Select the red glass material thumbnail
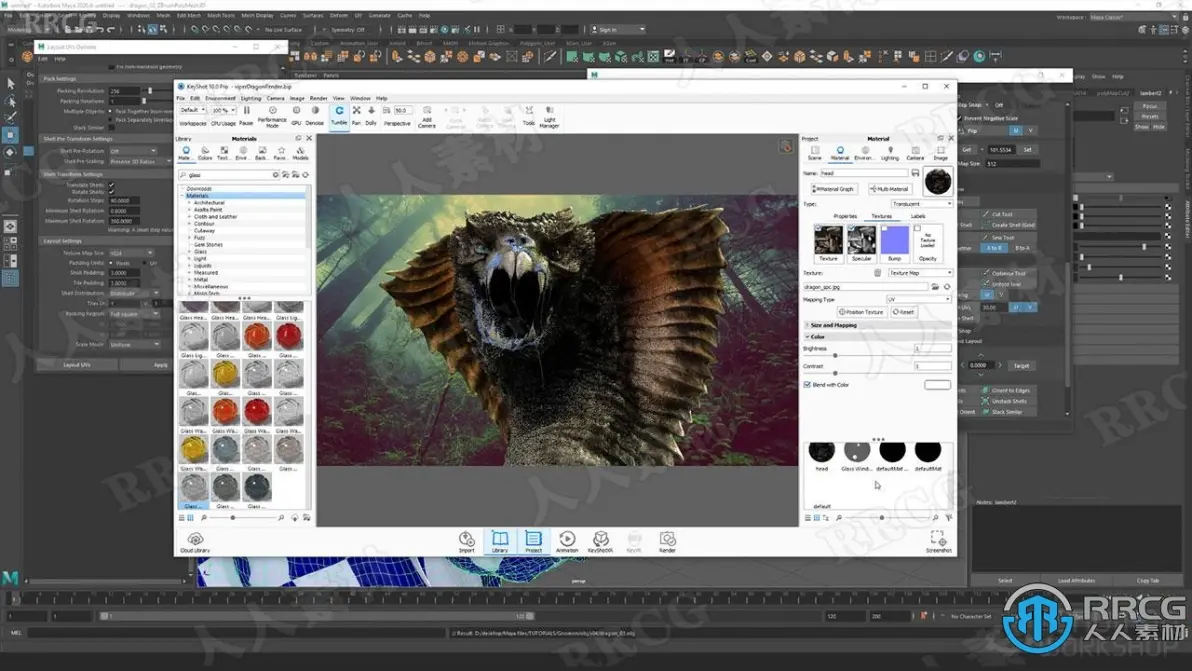The width and height of the screenshot is (1192, 671). point(288,336)
